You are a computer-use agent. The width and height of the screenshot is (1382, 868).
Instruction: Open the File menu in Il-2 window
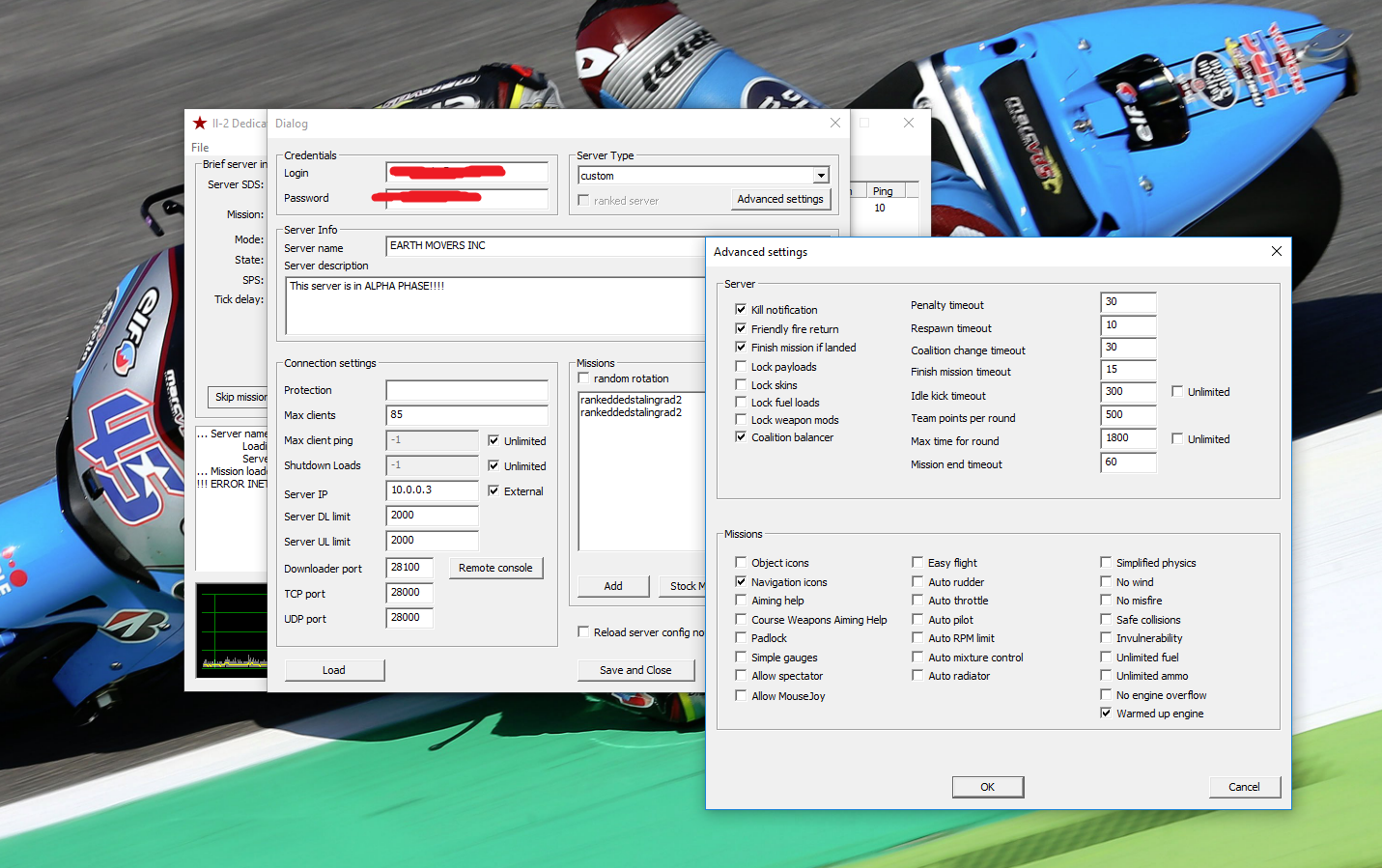[x=200, y=148]
